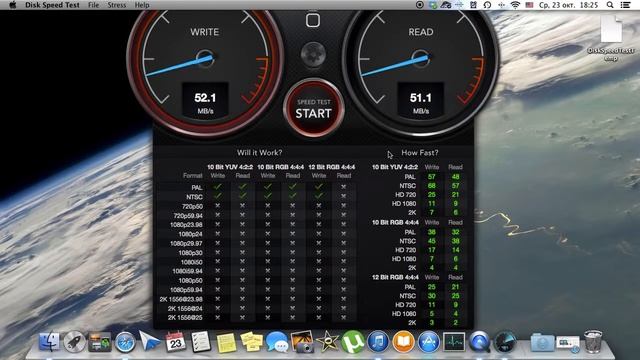Click the PAL read value "48" in How Fast

coord(455,177)
